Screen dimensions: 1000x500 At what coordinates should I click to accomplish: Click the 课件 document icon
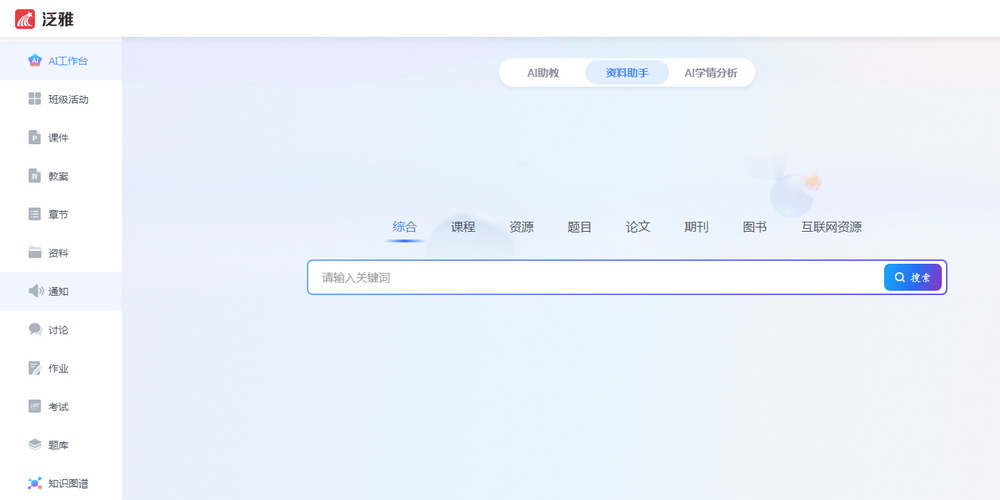click(x=34, y=137)
